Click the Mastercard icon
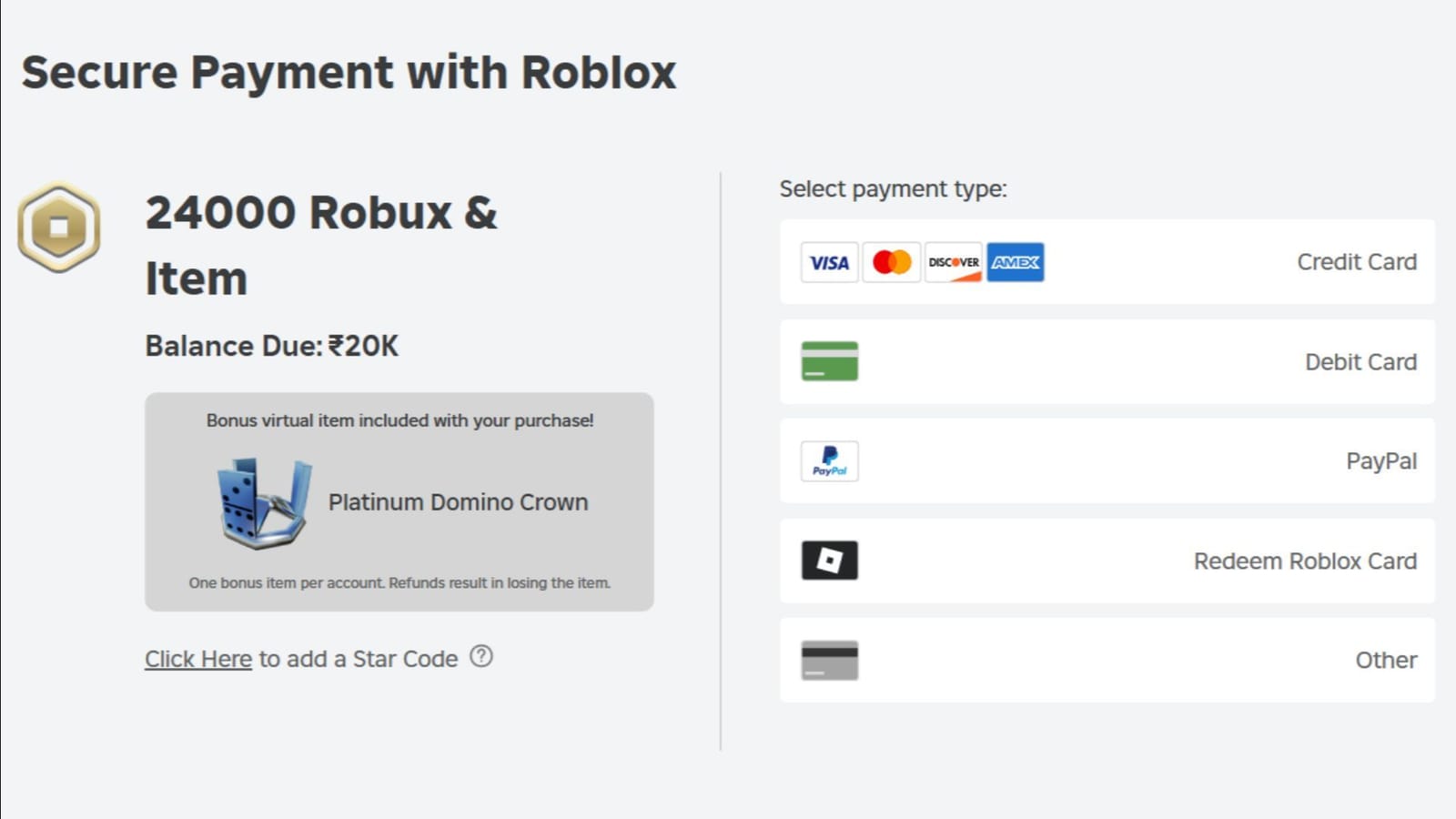Image resolution: width=1456 pixels, height=819 pixels. (x=891, y=262)
